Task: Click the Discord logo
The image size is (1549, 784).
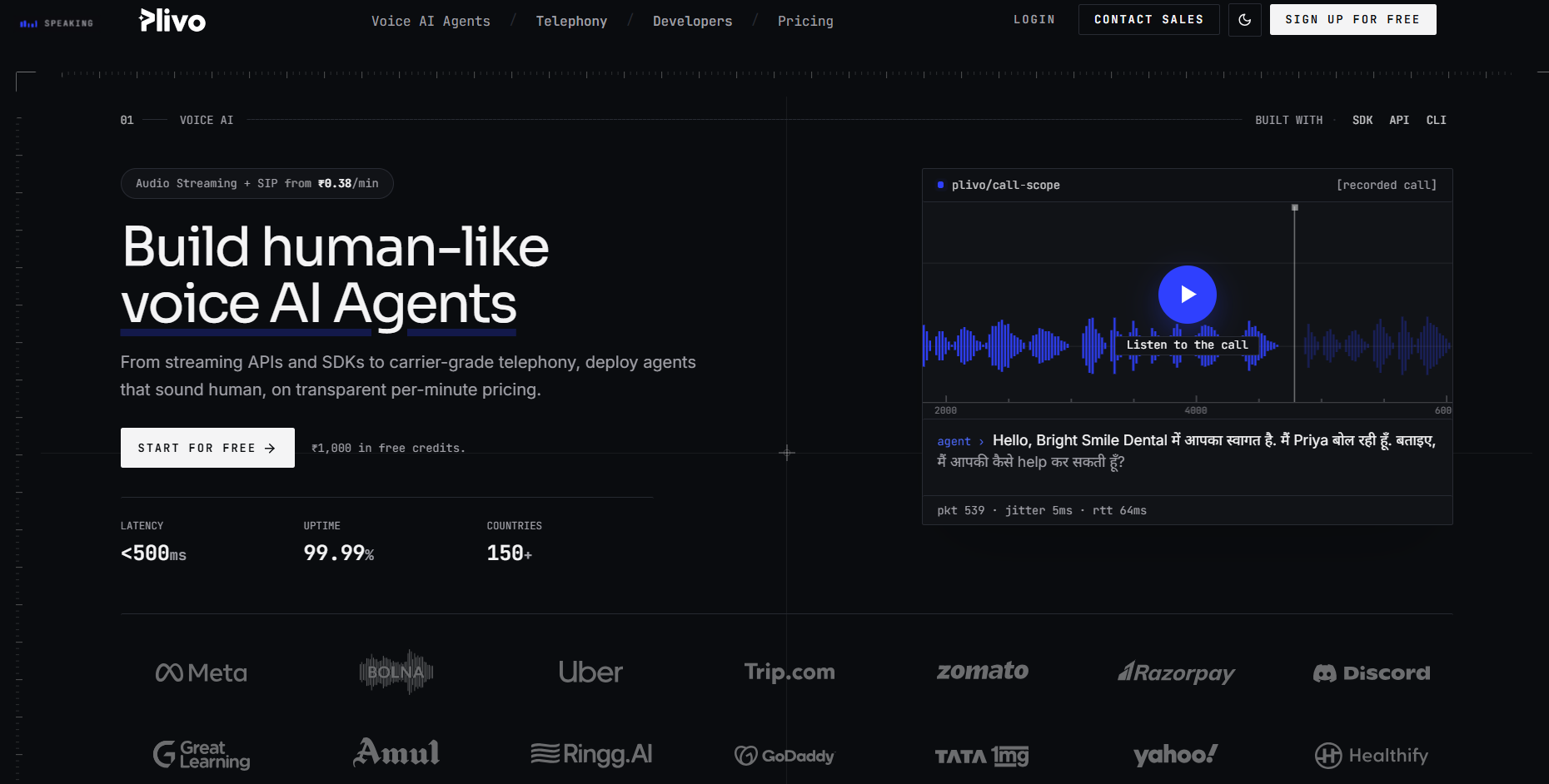Action: (x=1372, y=672)
